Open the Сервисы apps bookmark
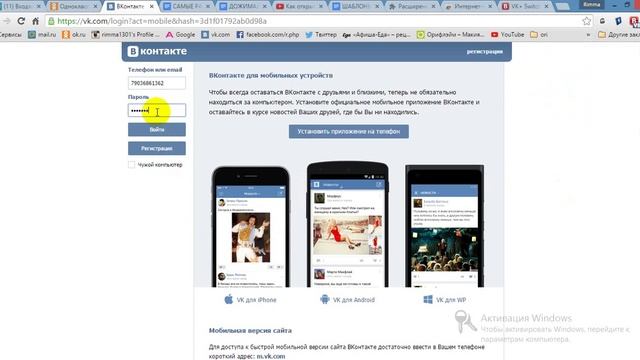 click(11, 35)
